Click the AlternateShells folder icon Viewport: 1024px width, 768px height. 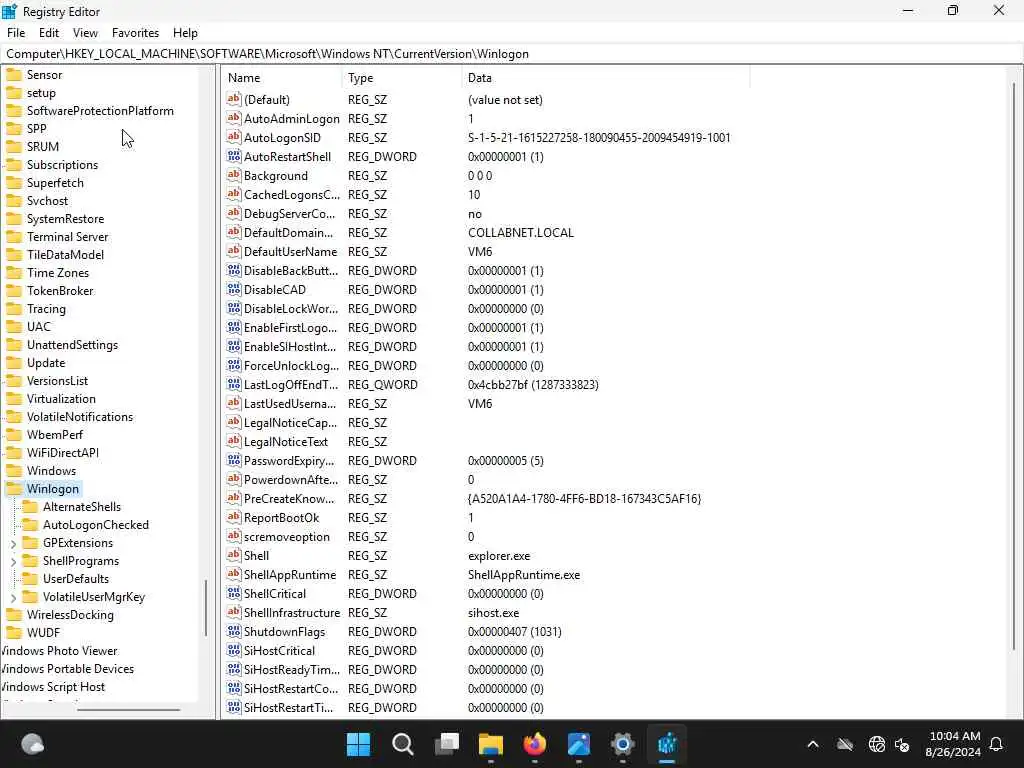(x=30, y=507)
